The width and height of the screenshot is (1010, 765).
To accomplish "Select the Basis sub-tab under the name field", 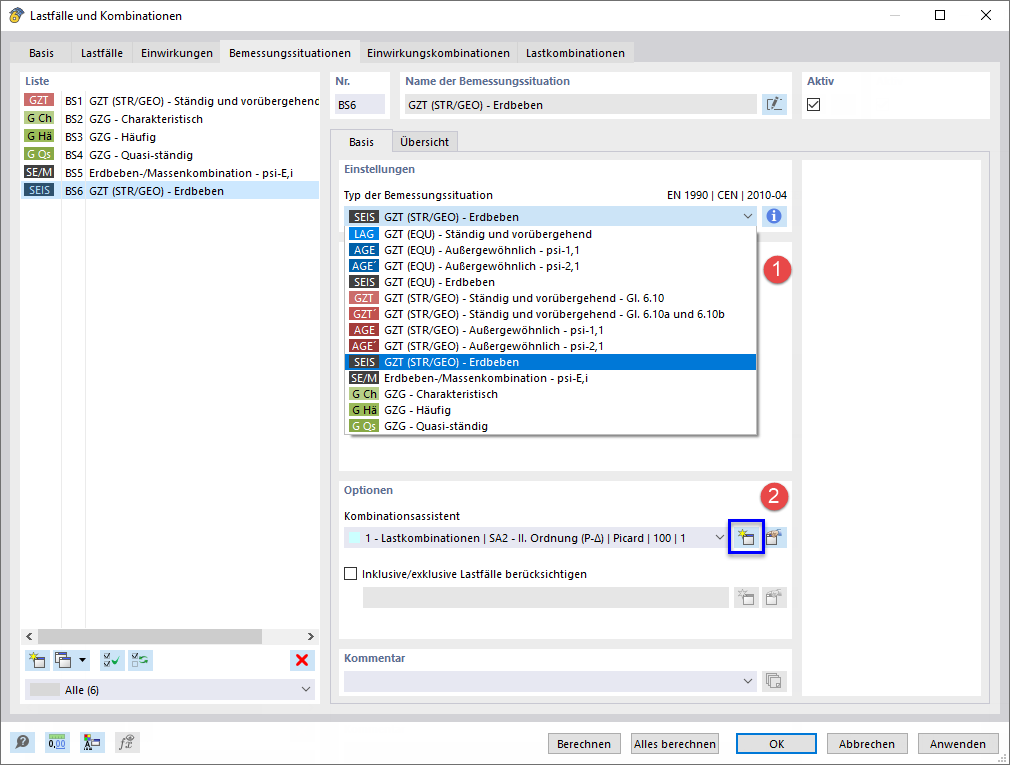I will (361, 142).
